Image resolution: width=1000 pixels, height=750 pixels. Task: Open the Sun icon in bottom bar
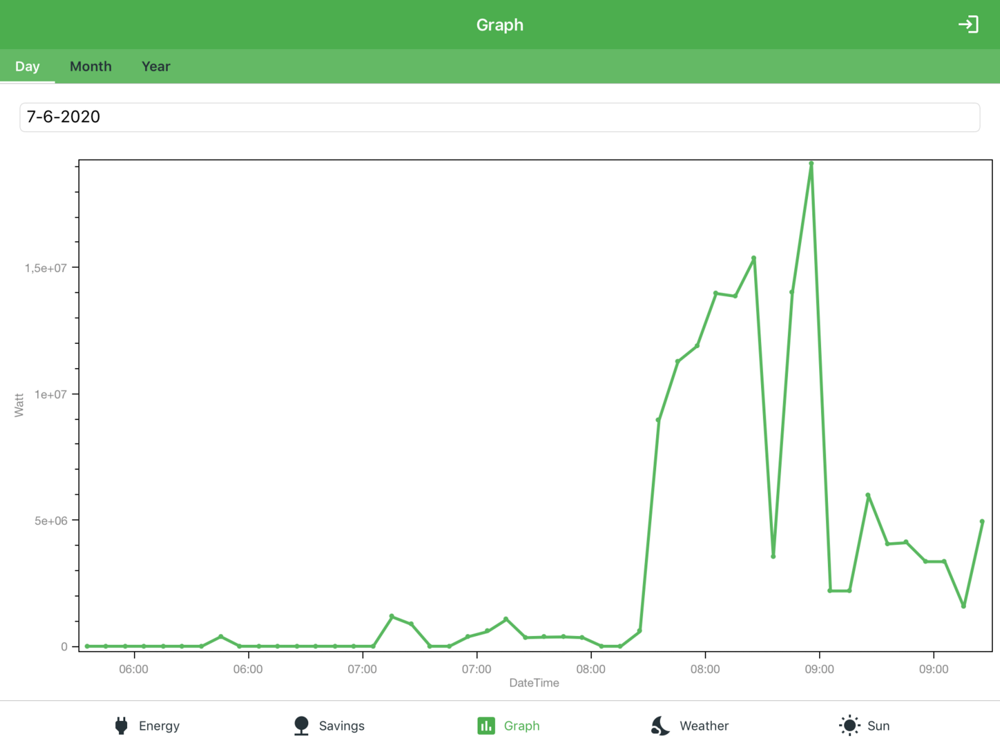[849, 725]
